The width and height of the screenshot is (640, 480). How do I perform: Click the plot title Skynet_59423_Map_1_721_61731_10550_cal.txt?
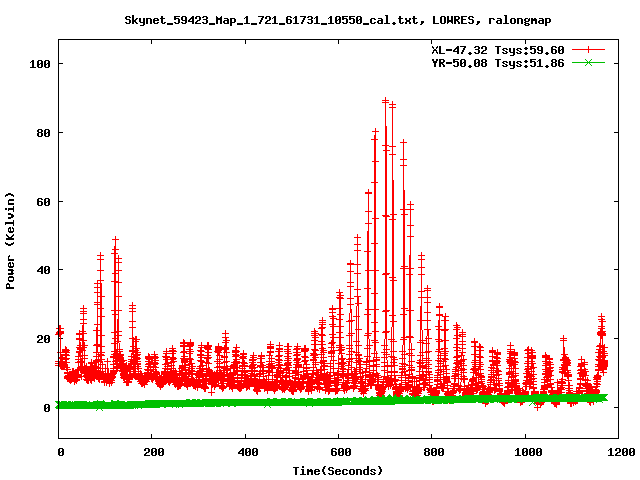point(271,20)
